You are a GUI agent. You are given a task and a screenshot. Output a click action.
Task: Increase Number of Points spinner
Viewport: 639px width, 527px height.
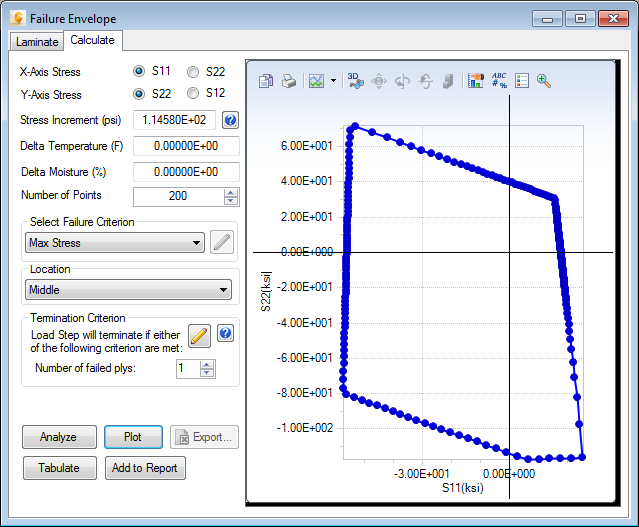231,193
